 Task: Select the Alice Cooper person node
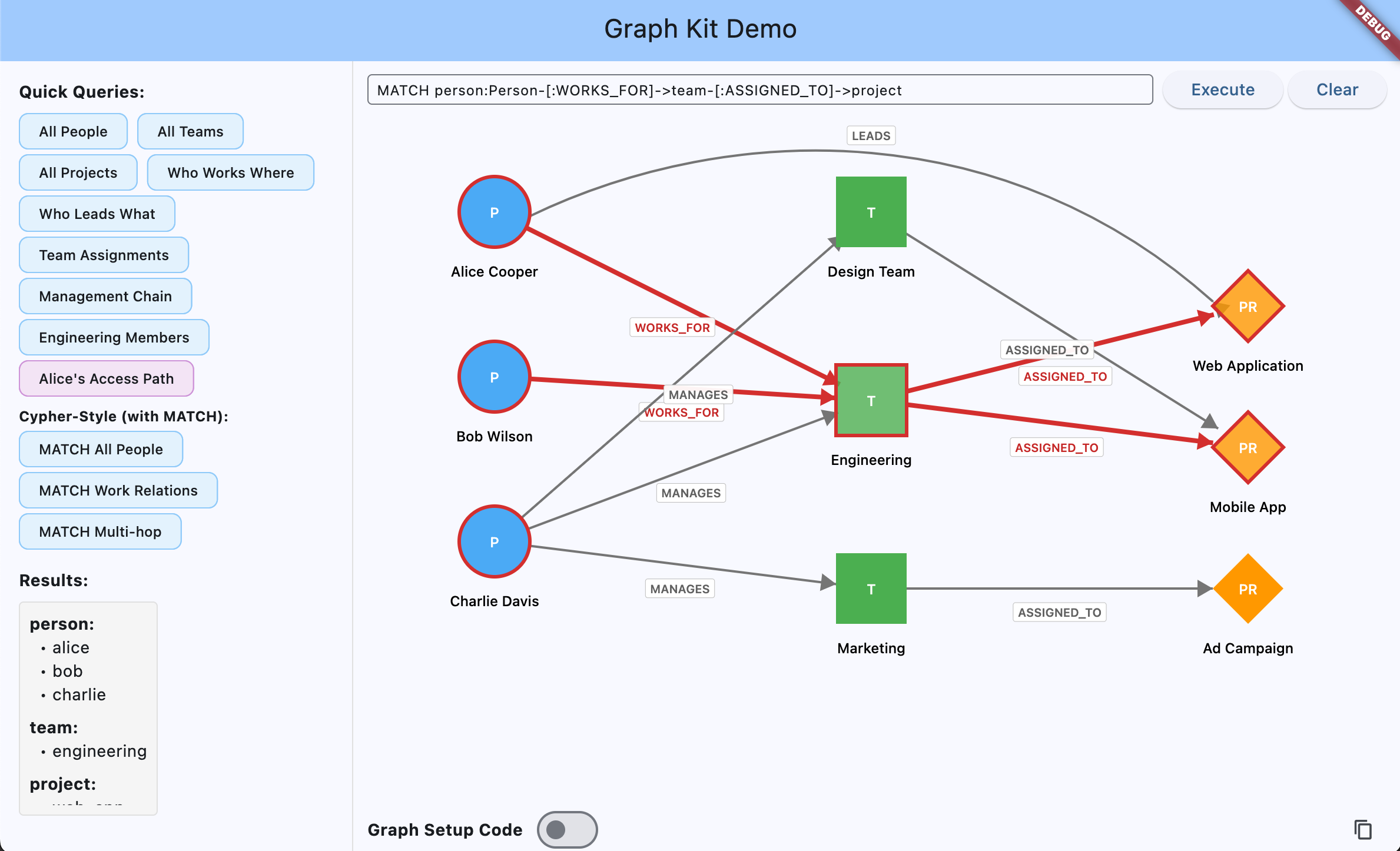(x=494, y=212)
